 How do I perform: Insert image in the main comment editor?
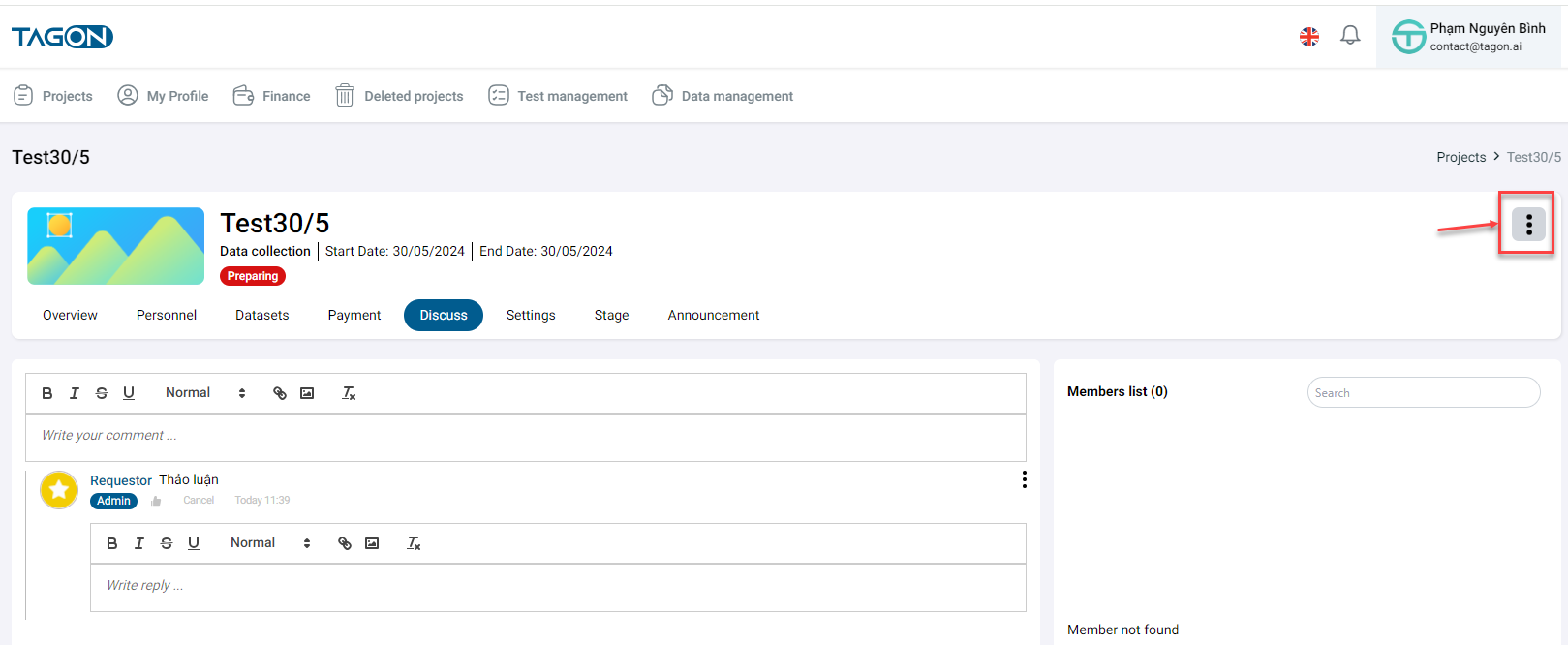tap(307, 393)
